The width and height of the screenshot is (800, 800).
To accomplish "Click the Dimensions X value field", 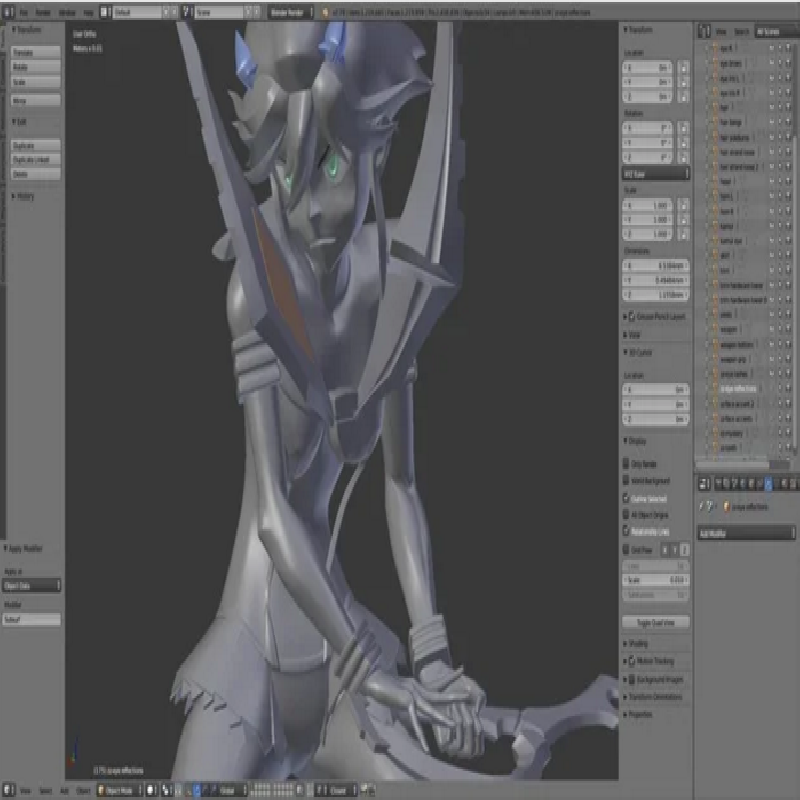I will coord(656,266).
